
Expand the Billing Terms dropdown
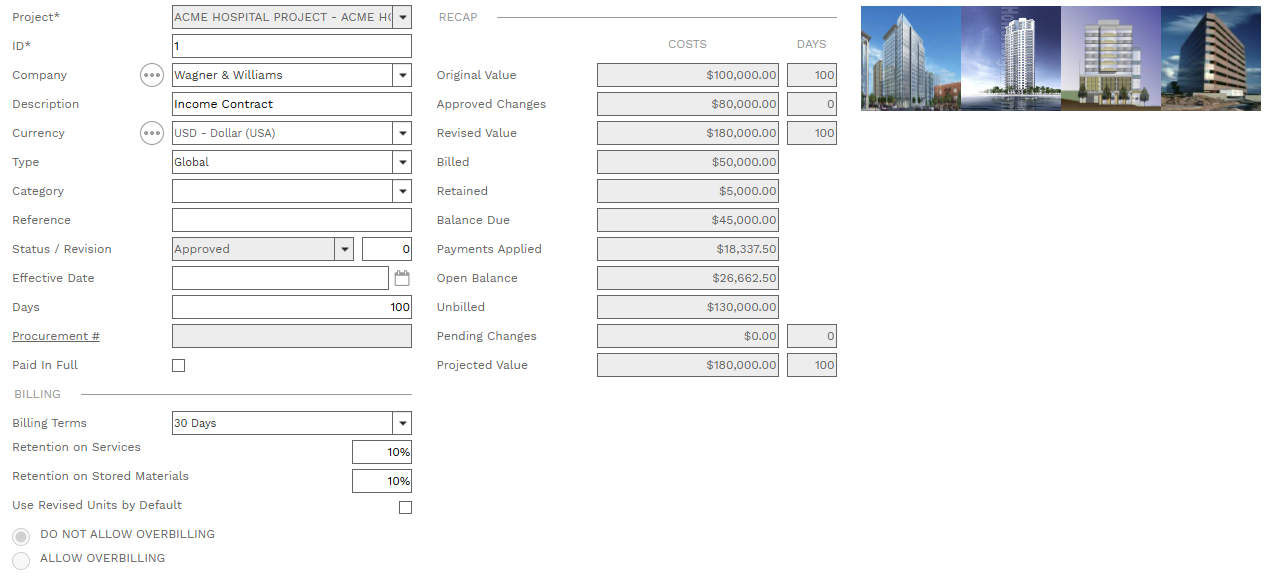coord(402,423)
